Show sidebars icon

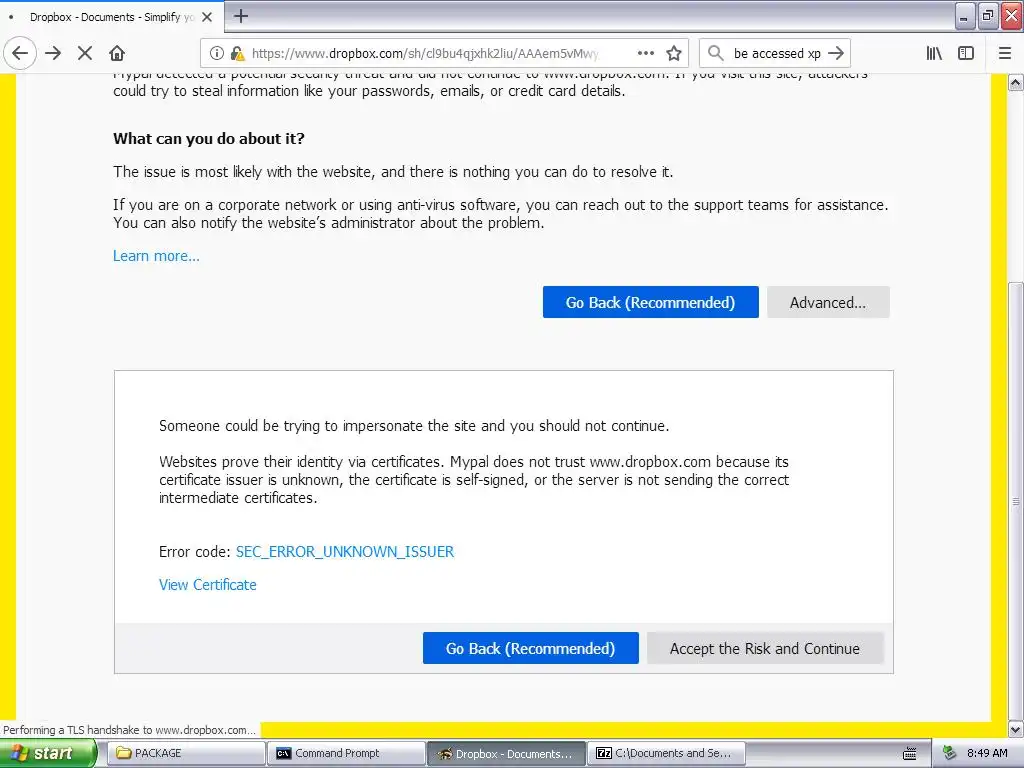966,53
